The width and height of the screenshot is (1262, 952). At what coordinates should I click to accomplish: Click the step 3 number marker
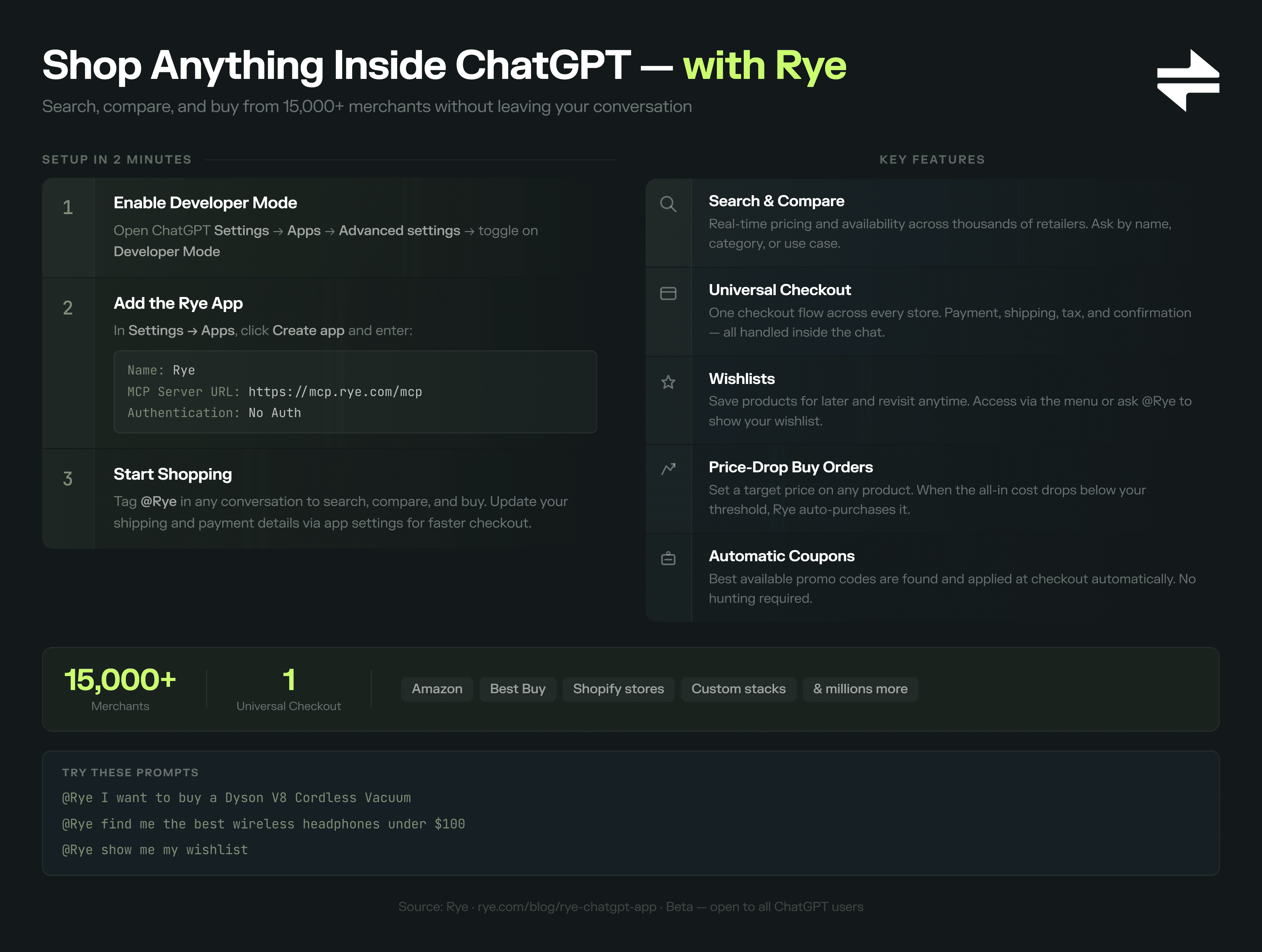(x=68, y=479)
